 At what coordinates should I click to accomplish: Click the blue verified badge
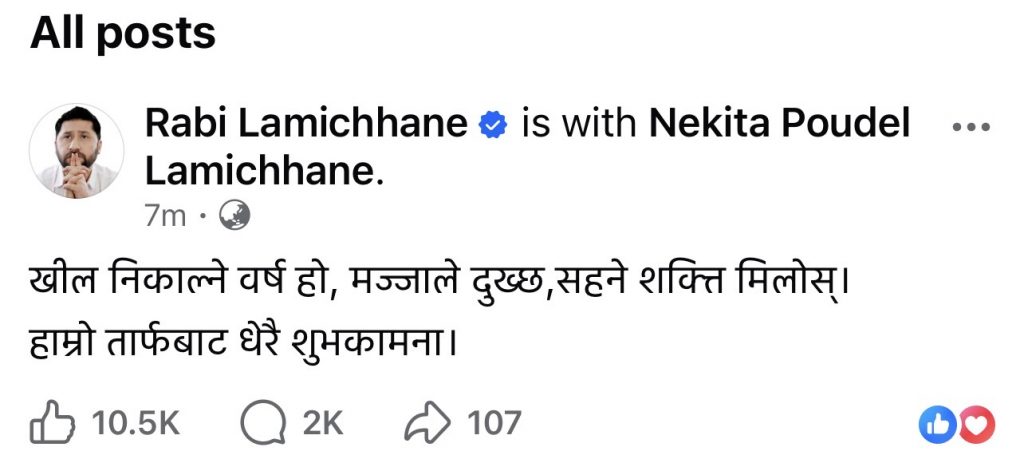[492, 126]
